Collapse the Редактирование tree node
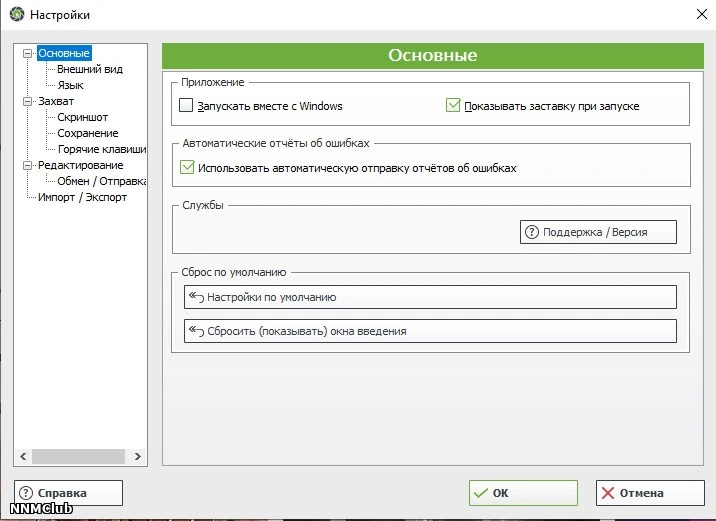This screenshot has width=716, height=521. [x=27, y=165]
